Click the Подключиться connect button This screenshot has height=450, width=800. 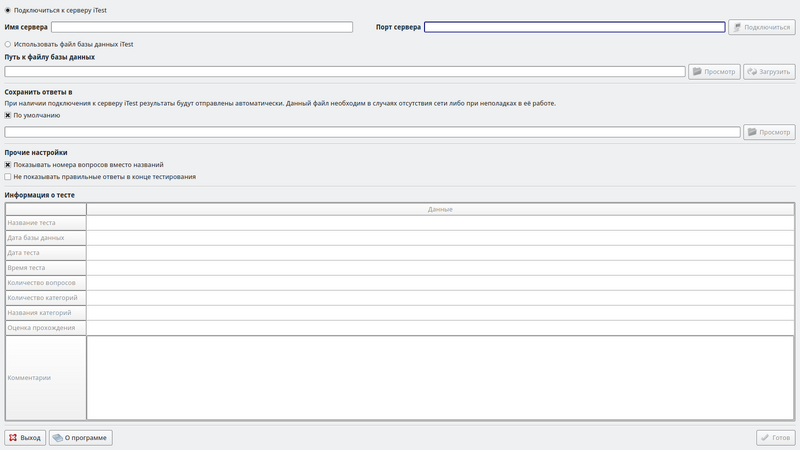click(x=762, y=28)
